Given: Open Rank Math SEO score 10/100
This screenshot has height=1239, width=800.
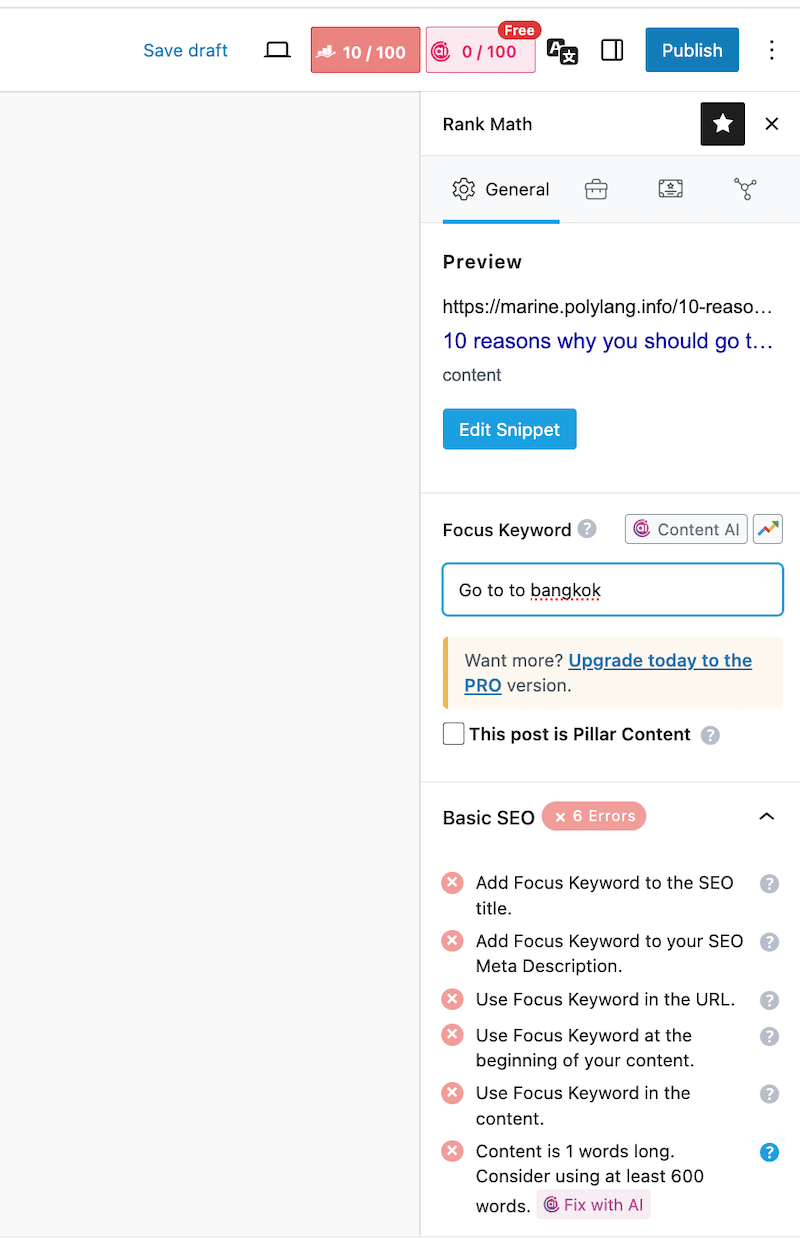Looking at the screenshot, I should [365, 51].
